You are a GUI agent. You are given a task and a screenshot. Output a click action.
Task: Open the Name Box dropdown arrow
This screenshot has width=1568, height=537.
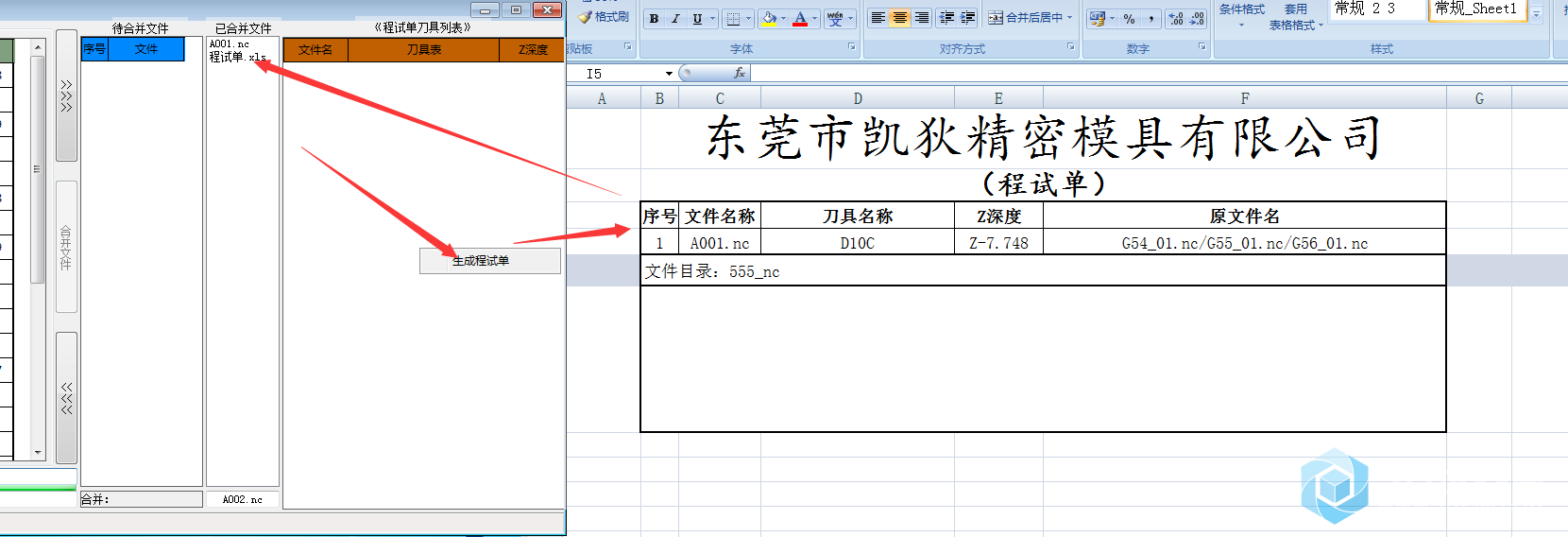coord(669,74)
